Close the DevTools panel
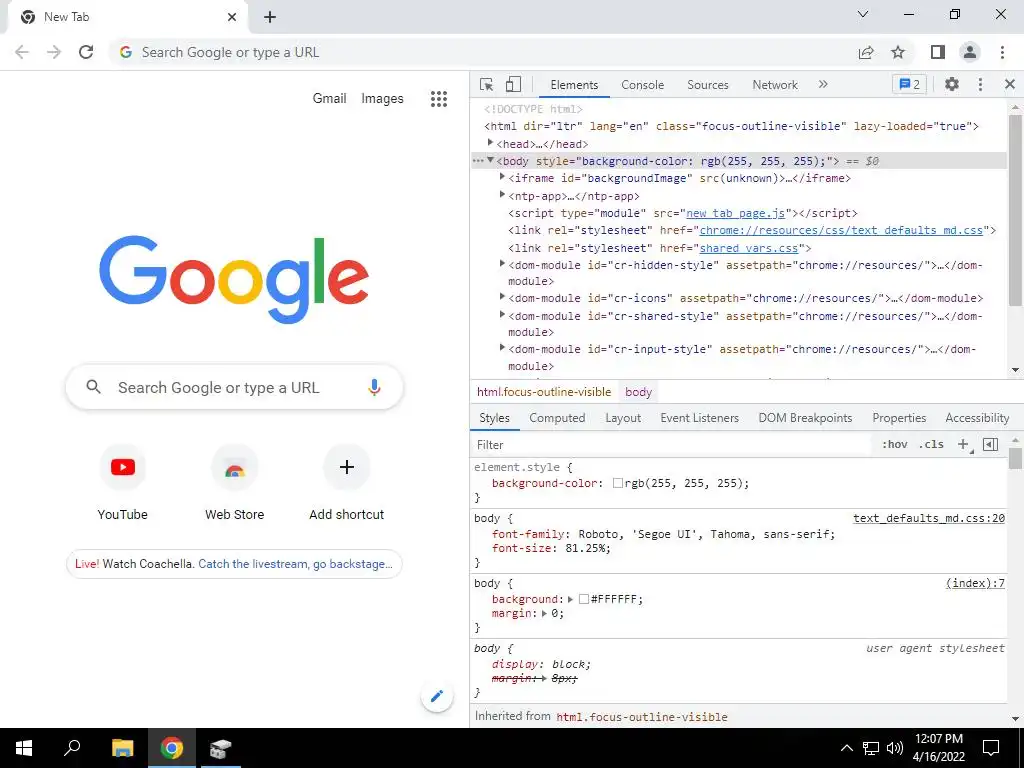The width and height of the screenshot is (1024, 768). pos(1010,84)
